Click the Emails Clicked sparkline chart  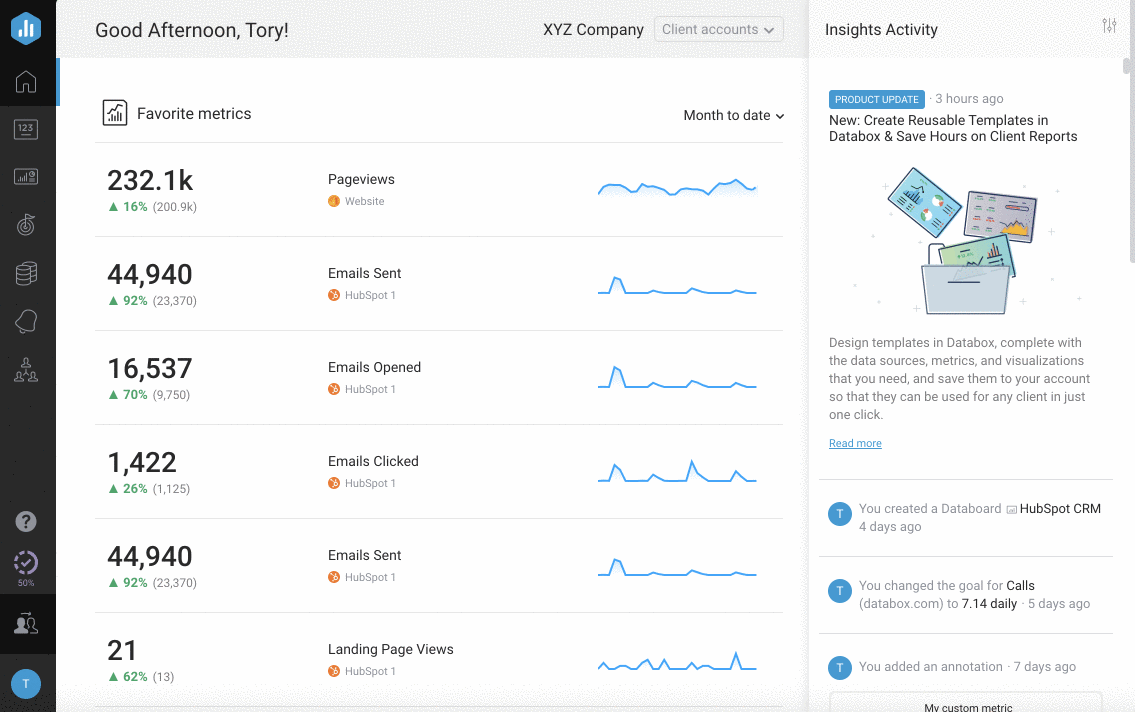(678, 471)
